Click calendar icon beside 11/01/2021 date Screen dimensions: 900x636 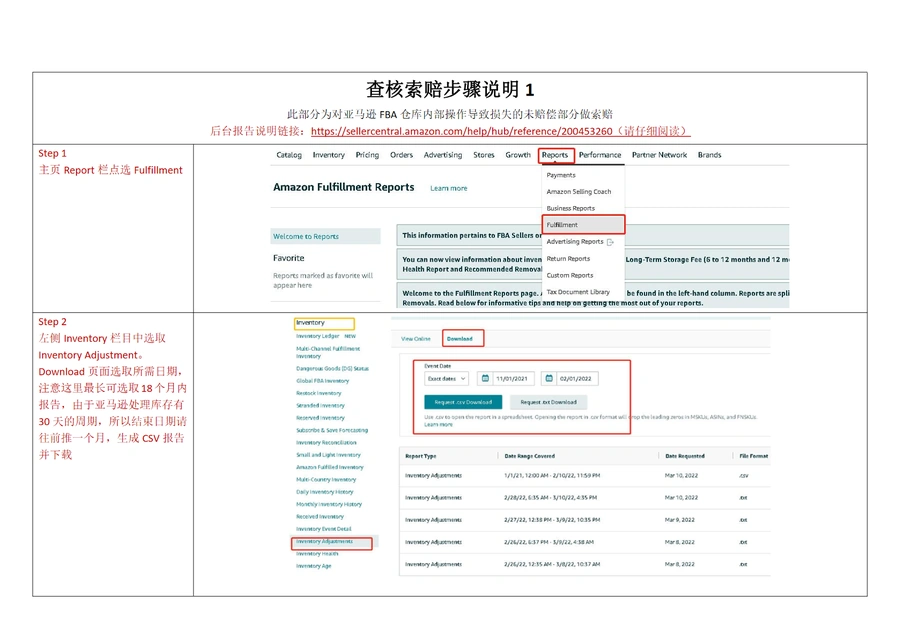coord(485,378)
